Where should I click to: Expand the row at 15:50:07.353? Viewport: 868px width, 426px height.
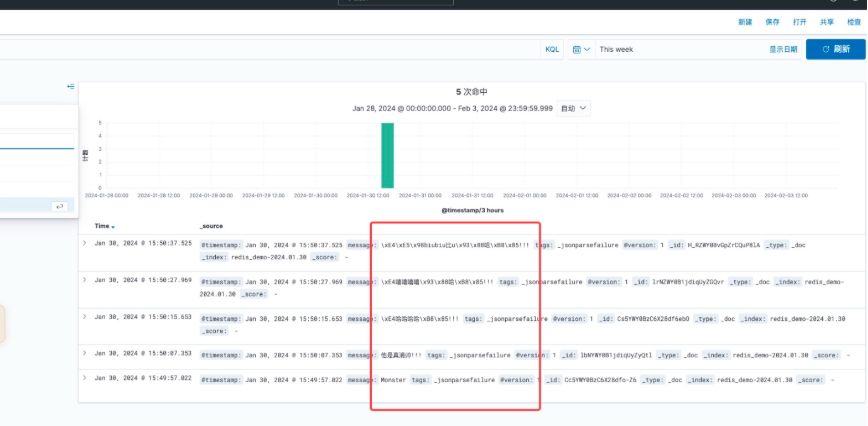pos(85,354)
